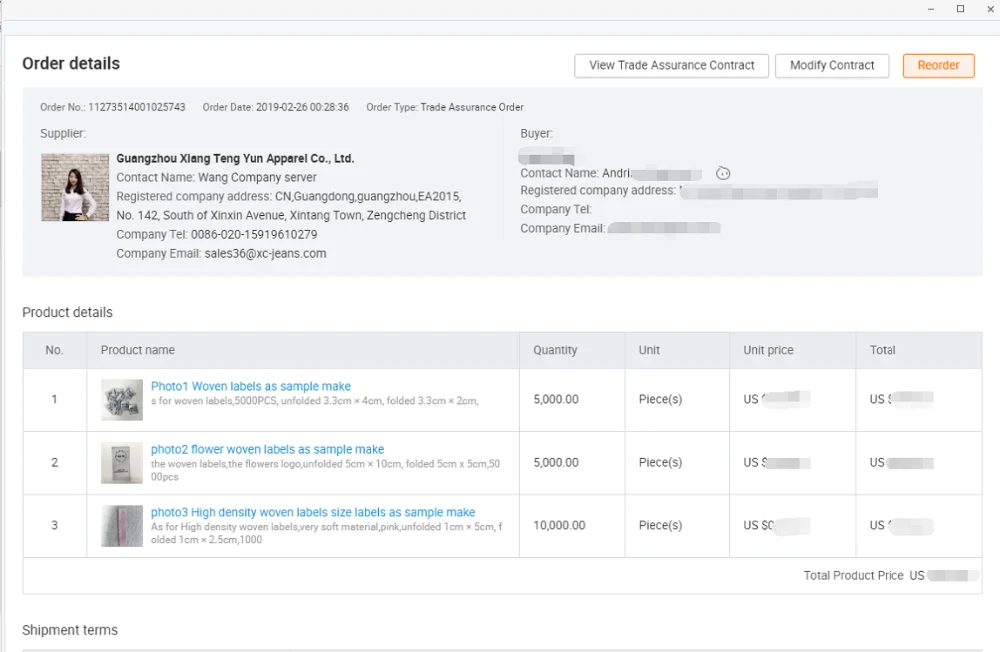The image size is (1000, 652).
Task: Click the Quantity column header
Action: [555, 350]
